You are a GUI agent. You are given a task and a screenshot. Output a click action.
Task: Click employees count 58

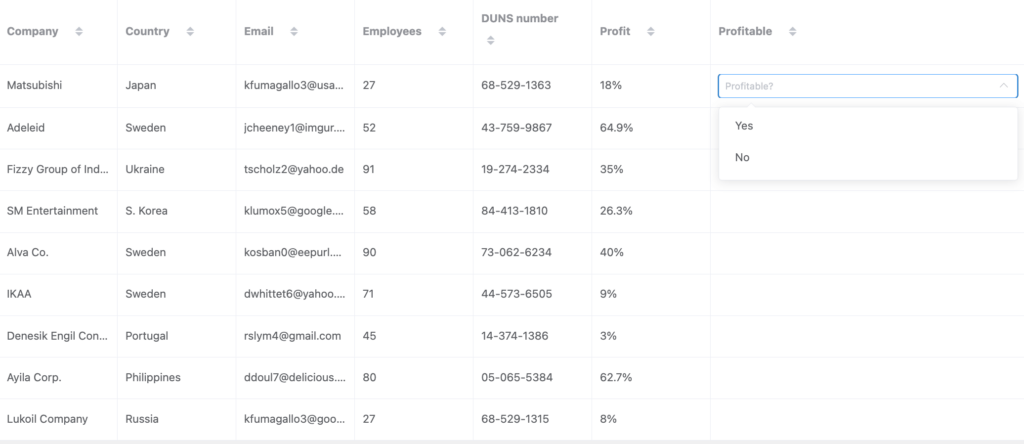pyautogui.click(x=369, y=212)
